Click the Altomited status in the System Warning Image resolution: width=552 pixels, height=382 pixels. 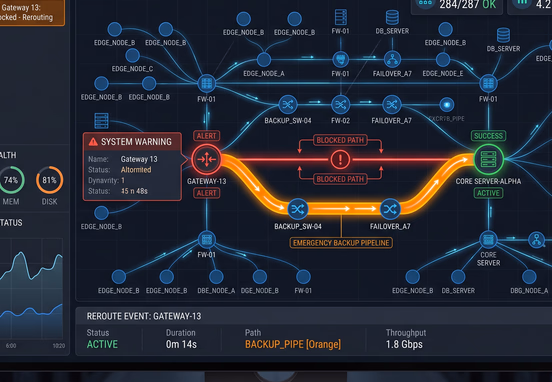(x=136, y=170)
